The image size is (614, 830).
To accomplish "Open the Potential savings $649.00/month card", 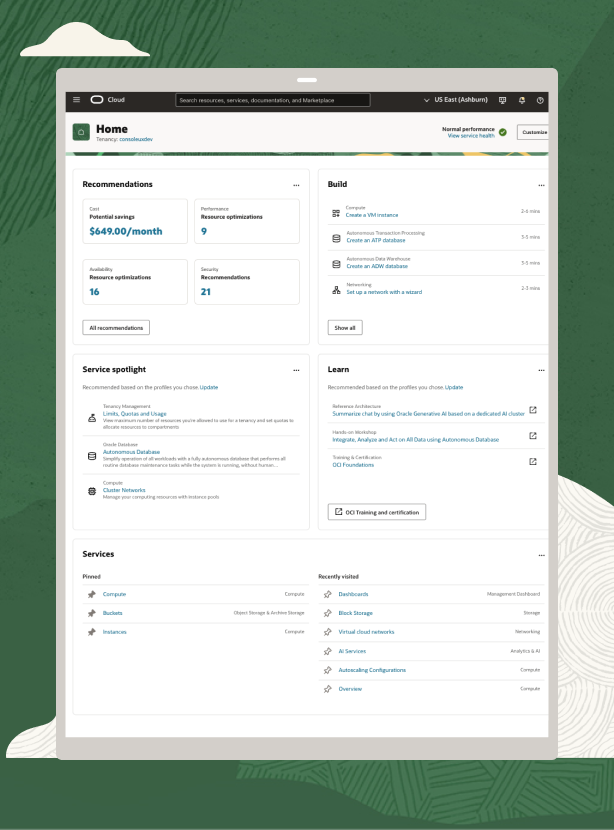I will coord(135,221).
